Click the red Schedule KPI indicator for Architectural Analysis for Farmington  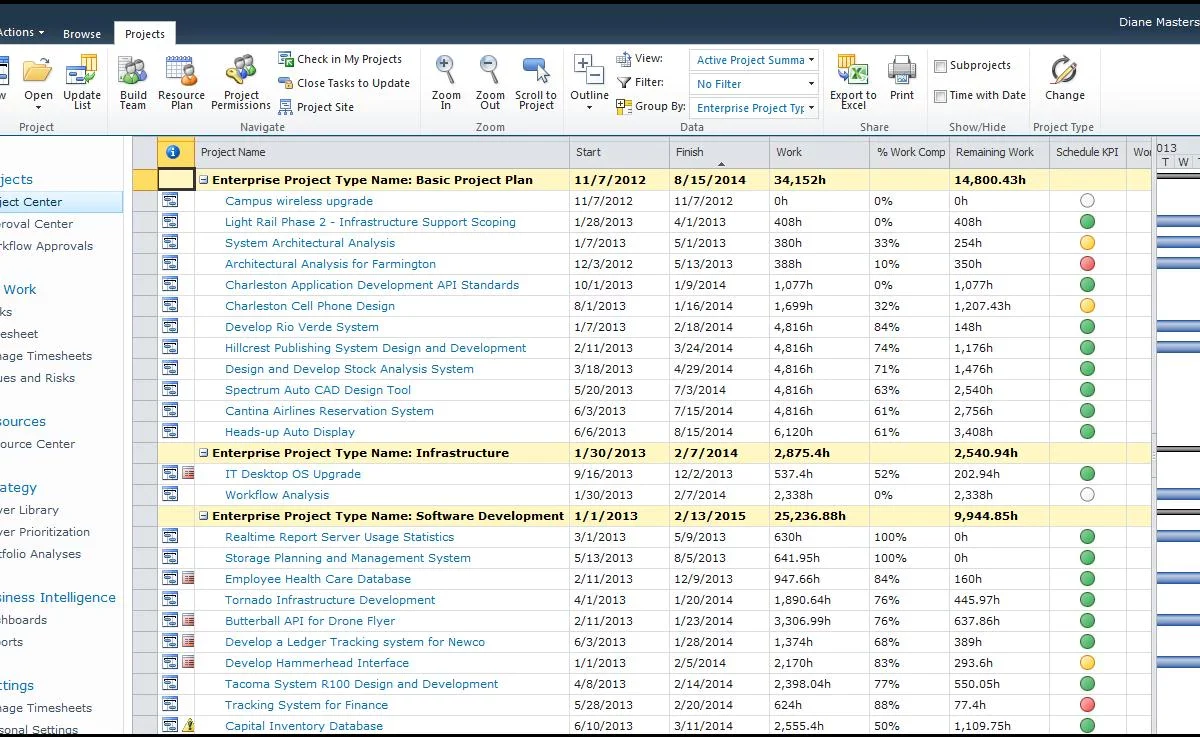pyautogui.click(x=1087, y=264)
